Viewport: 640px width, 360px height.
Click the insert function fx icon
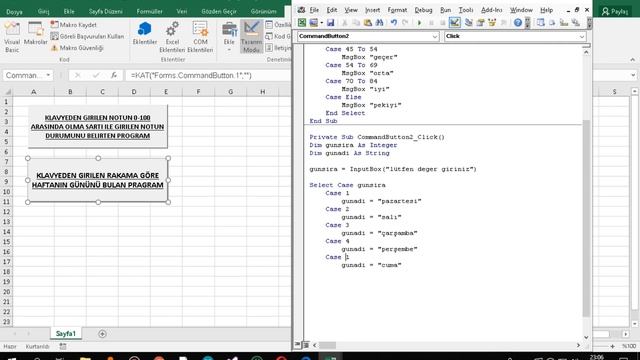[114, 75]
